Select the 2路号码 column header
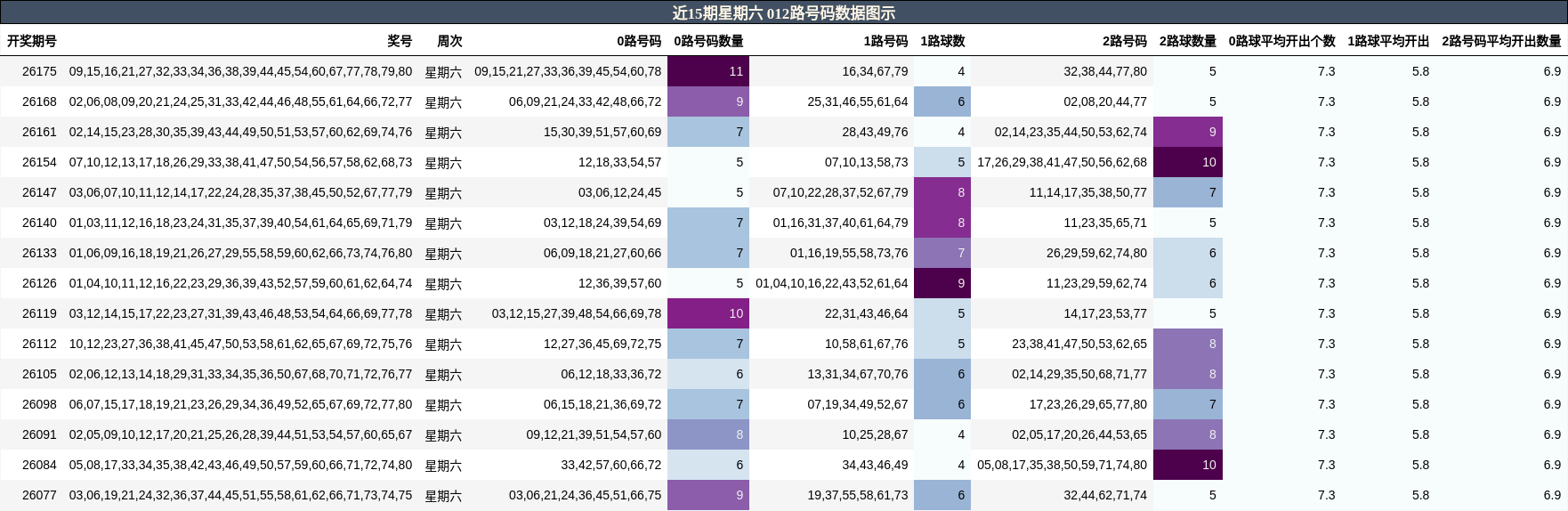 [1125, 41]
